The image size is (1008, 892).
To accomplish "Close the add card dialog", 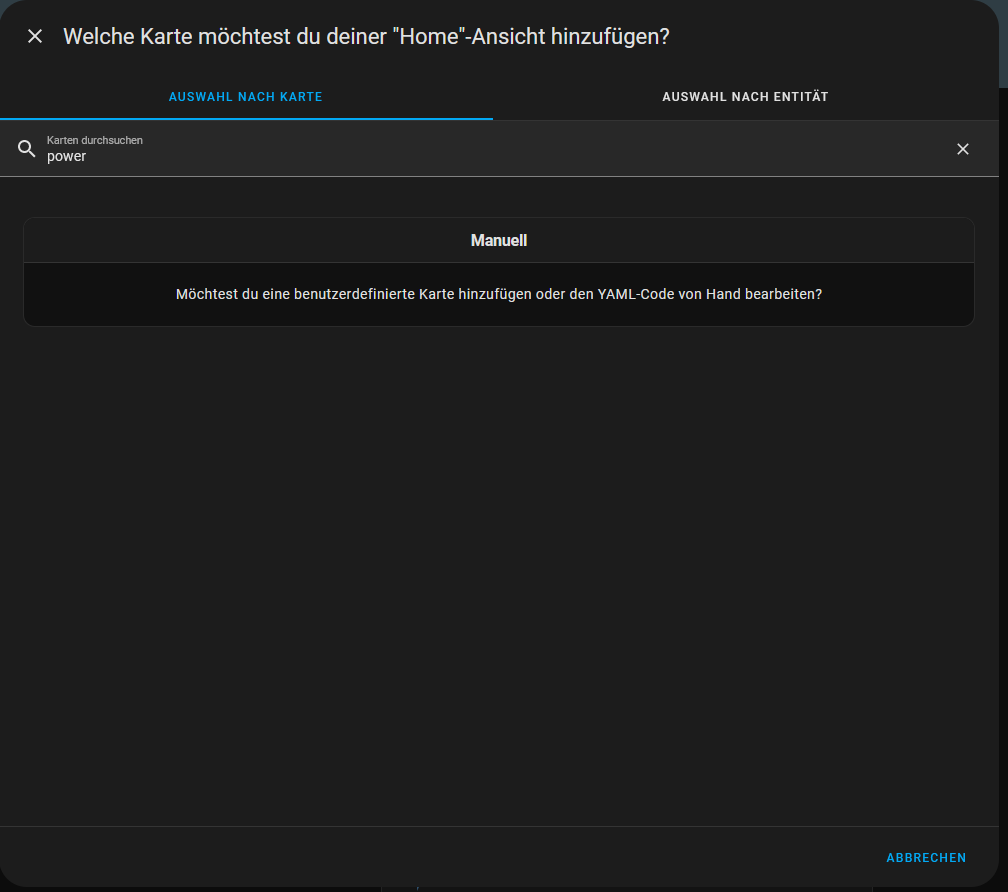I will 35,37.
